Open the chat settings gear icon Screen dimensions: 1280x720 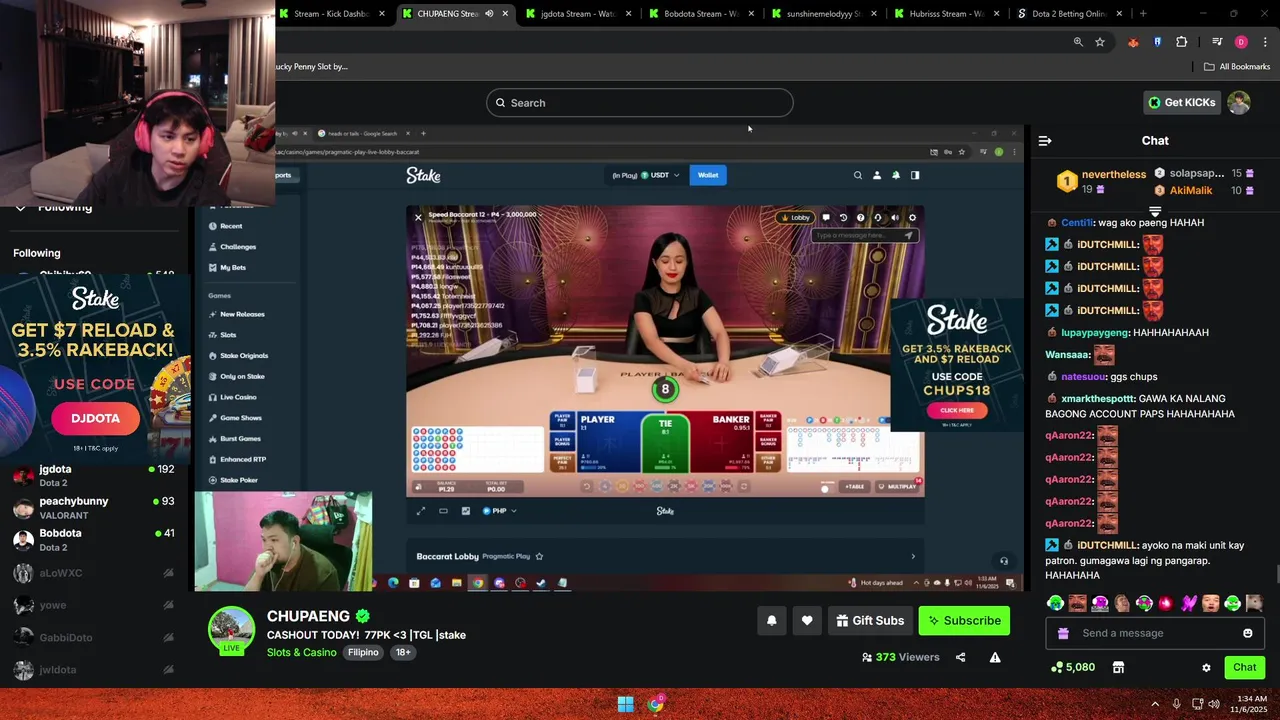1206,667
